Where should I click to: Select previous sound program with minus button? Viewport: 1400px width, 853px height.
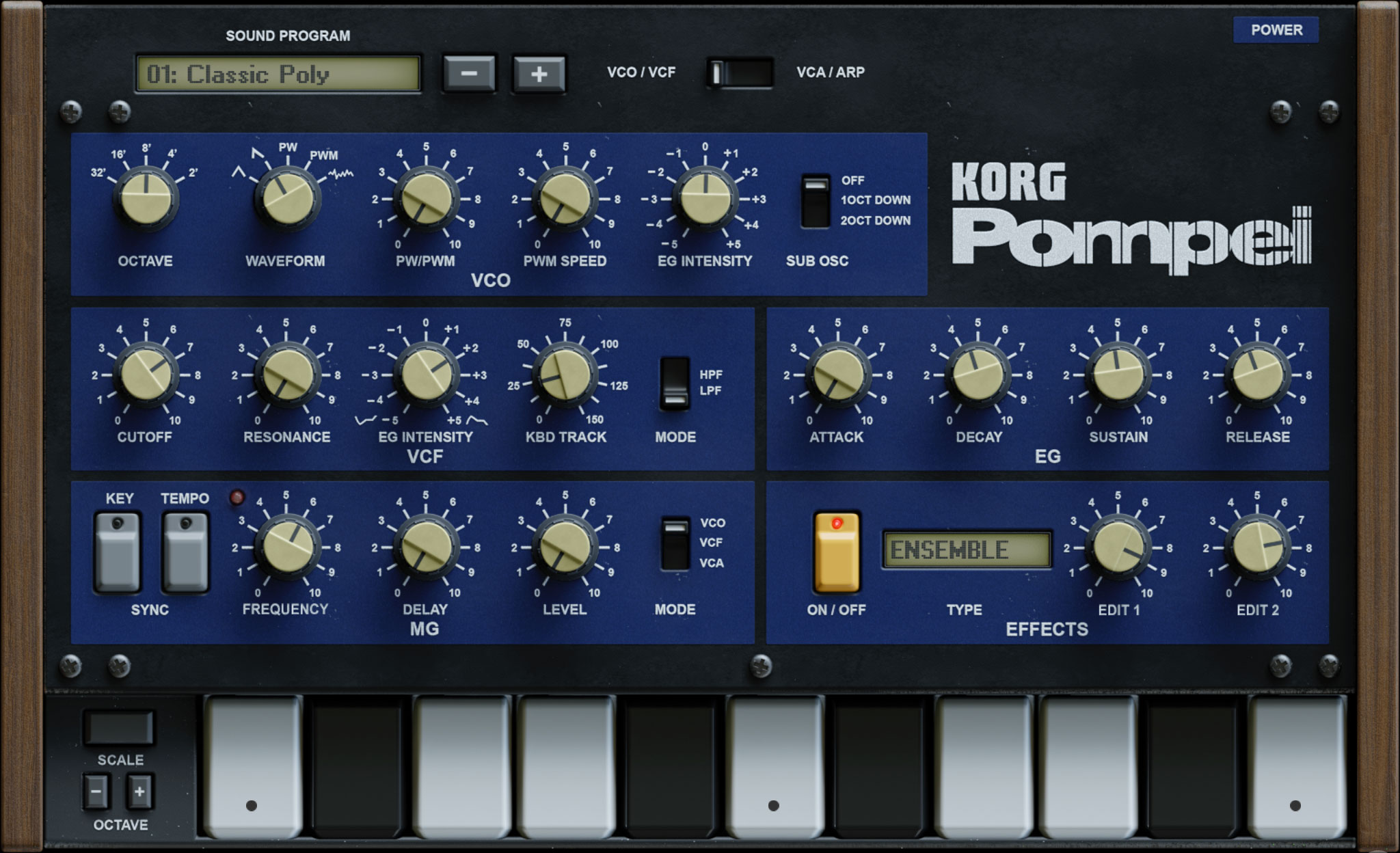click(x=469, y=73)
